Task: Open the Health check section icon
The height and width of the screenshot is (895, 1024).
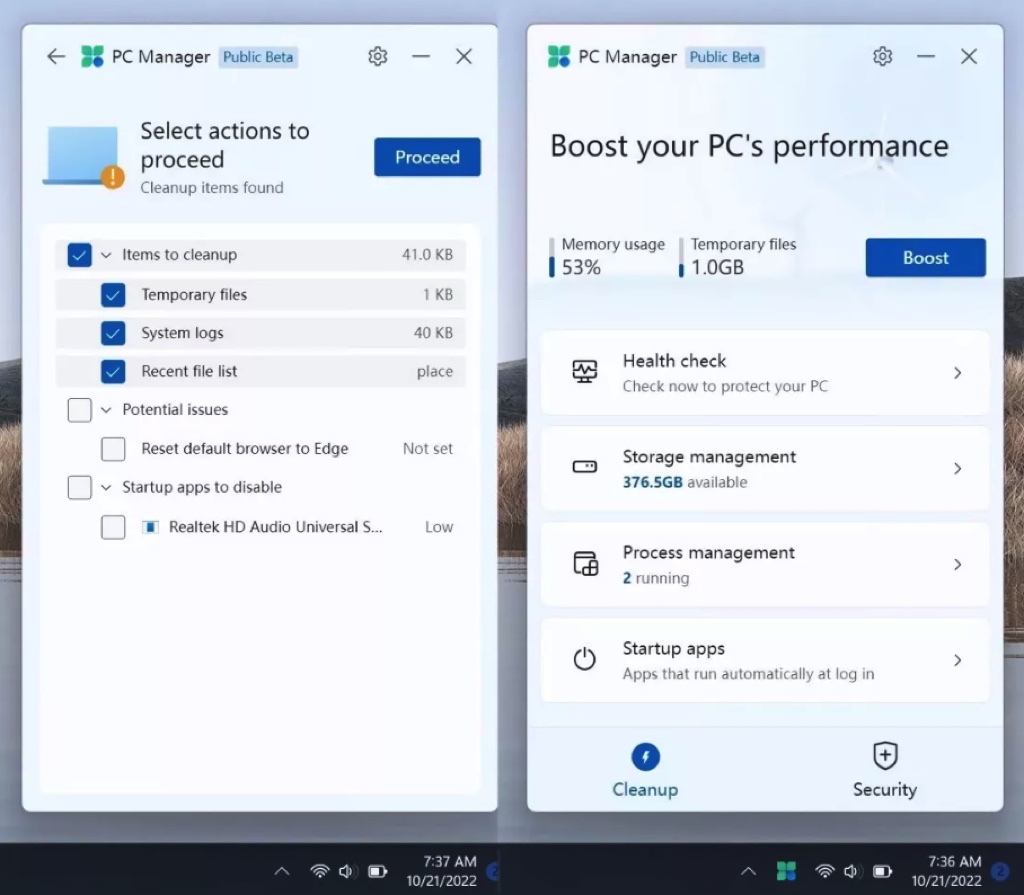Action: (x=584, y=372)
